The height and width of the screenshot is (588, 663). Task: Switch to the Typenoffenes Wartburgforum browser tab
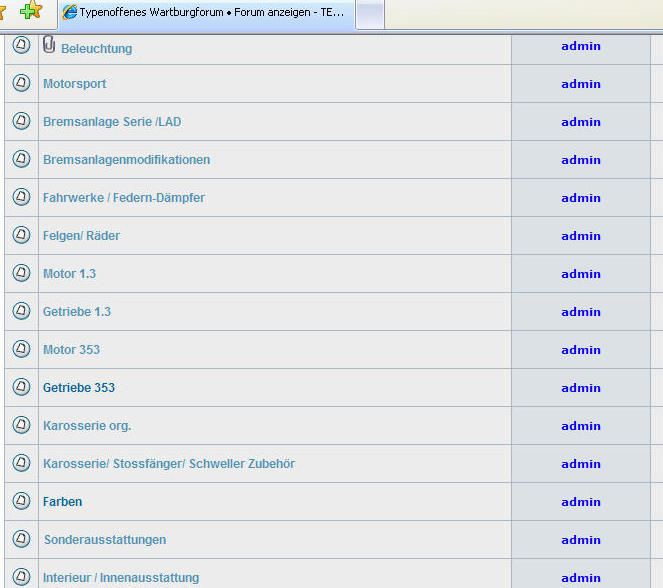(205, 12)
